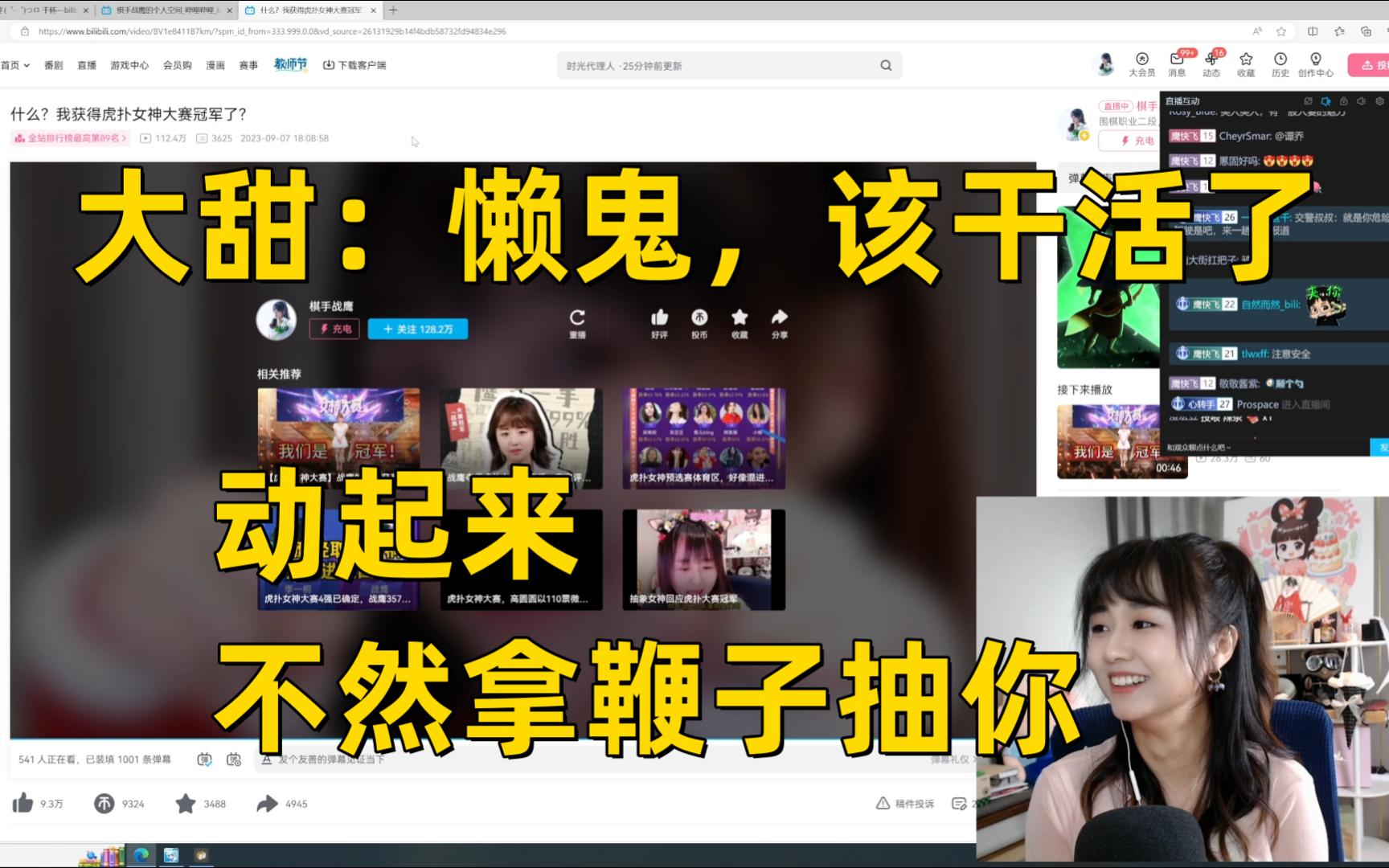Click the taskbar app icon right of Edge
The image size is (1389, 868).
click(171, 855)
